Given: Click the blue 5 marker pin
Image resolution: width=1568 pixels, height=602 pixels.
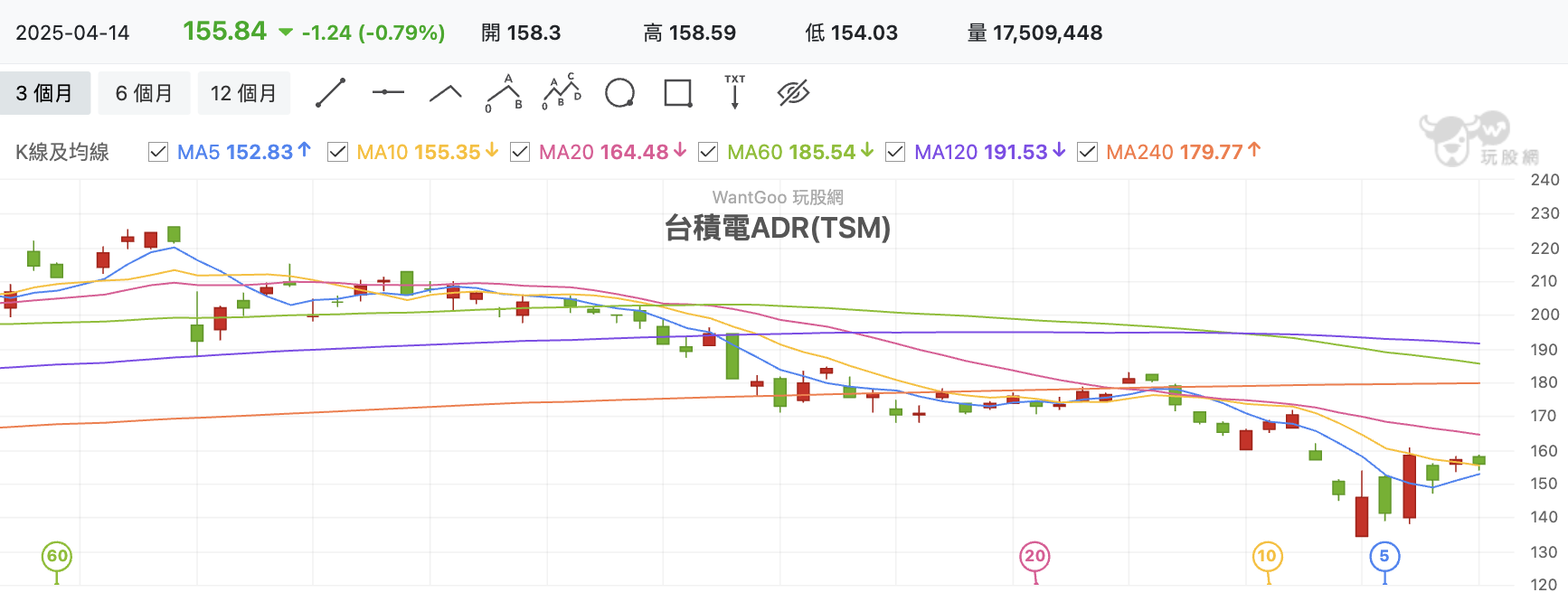Looking at the screenshot, I should click(x=1384, y=557).
